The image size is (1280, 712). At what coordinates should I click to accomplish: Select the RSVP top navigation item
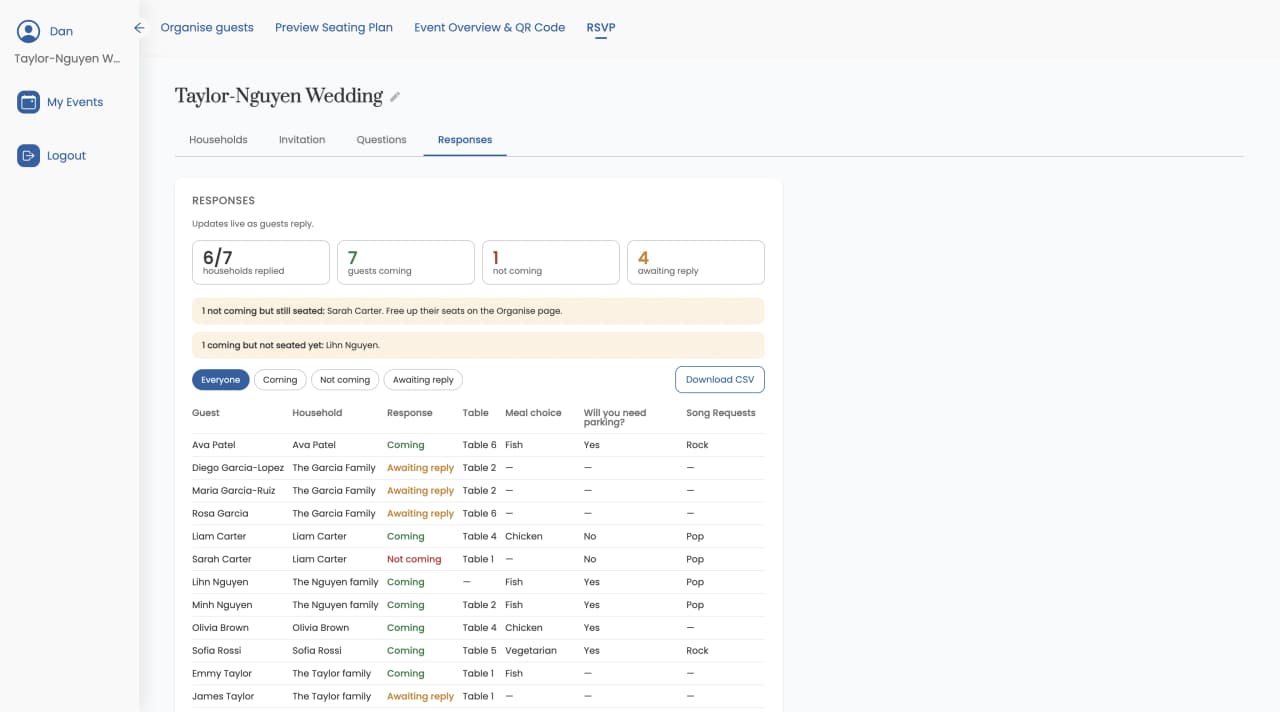[x=601, y=28]
